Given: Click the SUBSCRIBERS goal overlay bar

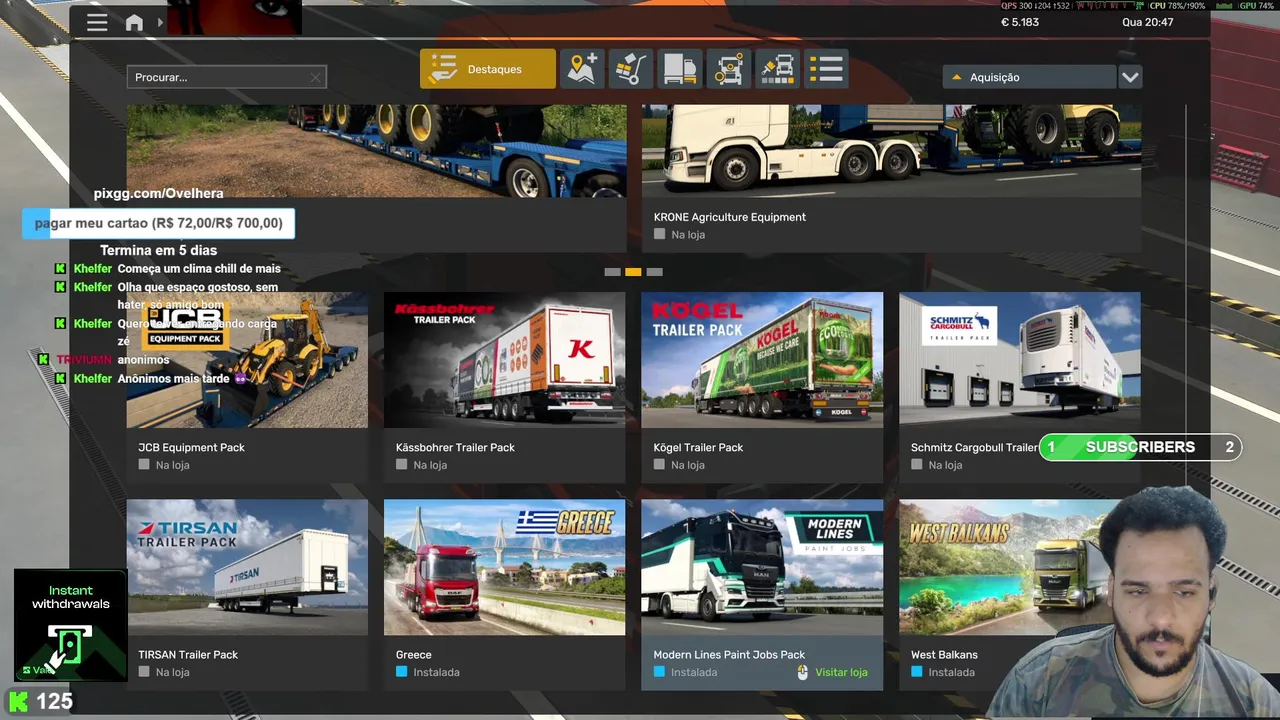Looking at the screenshot, I should 1140,447.
